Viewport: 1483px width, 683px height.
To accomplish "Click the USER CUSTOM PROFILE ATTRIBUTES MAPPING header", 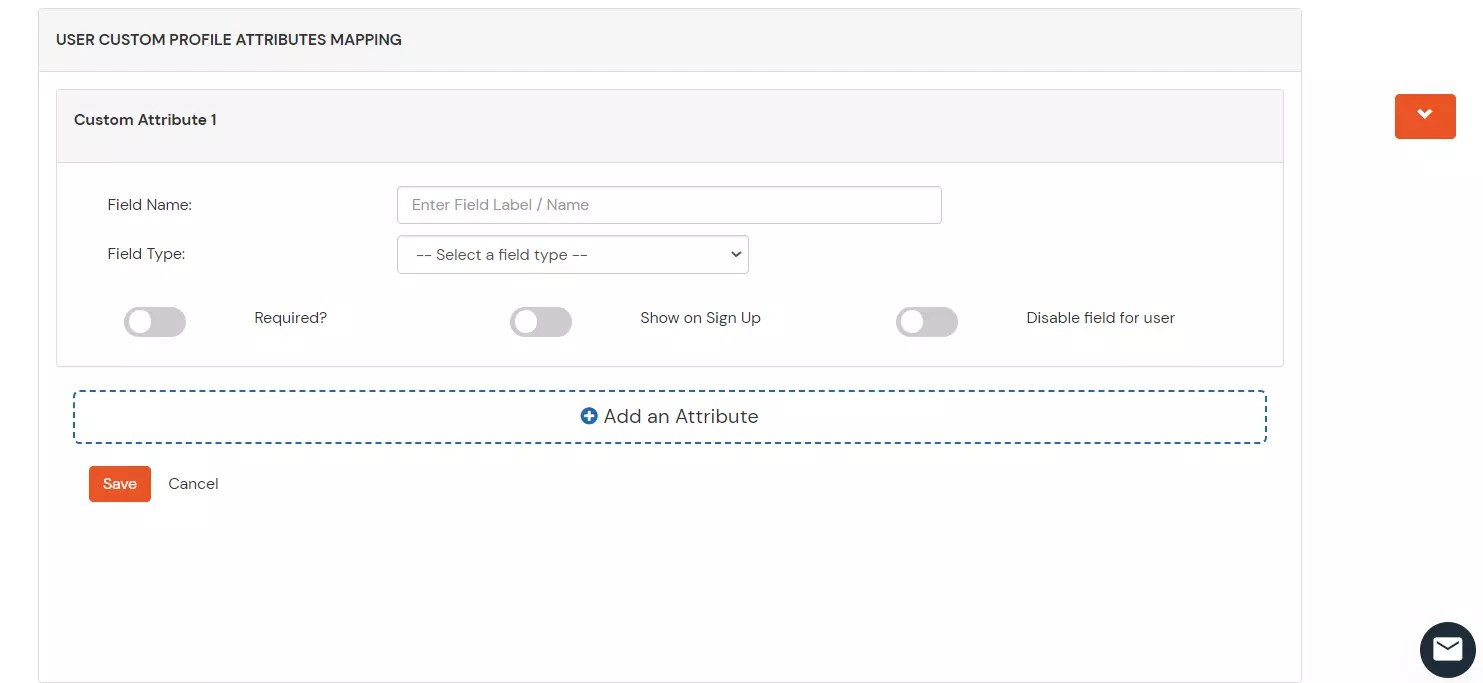I will point(228,39).
